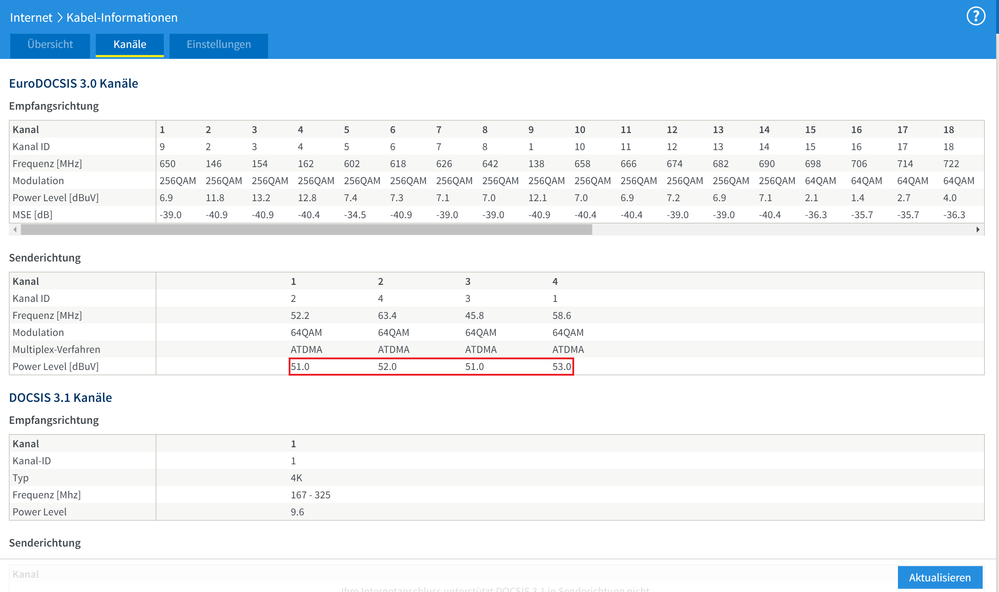Click upstream frequency 58.6

562,315
